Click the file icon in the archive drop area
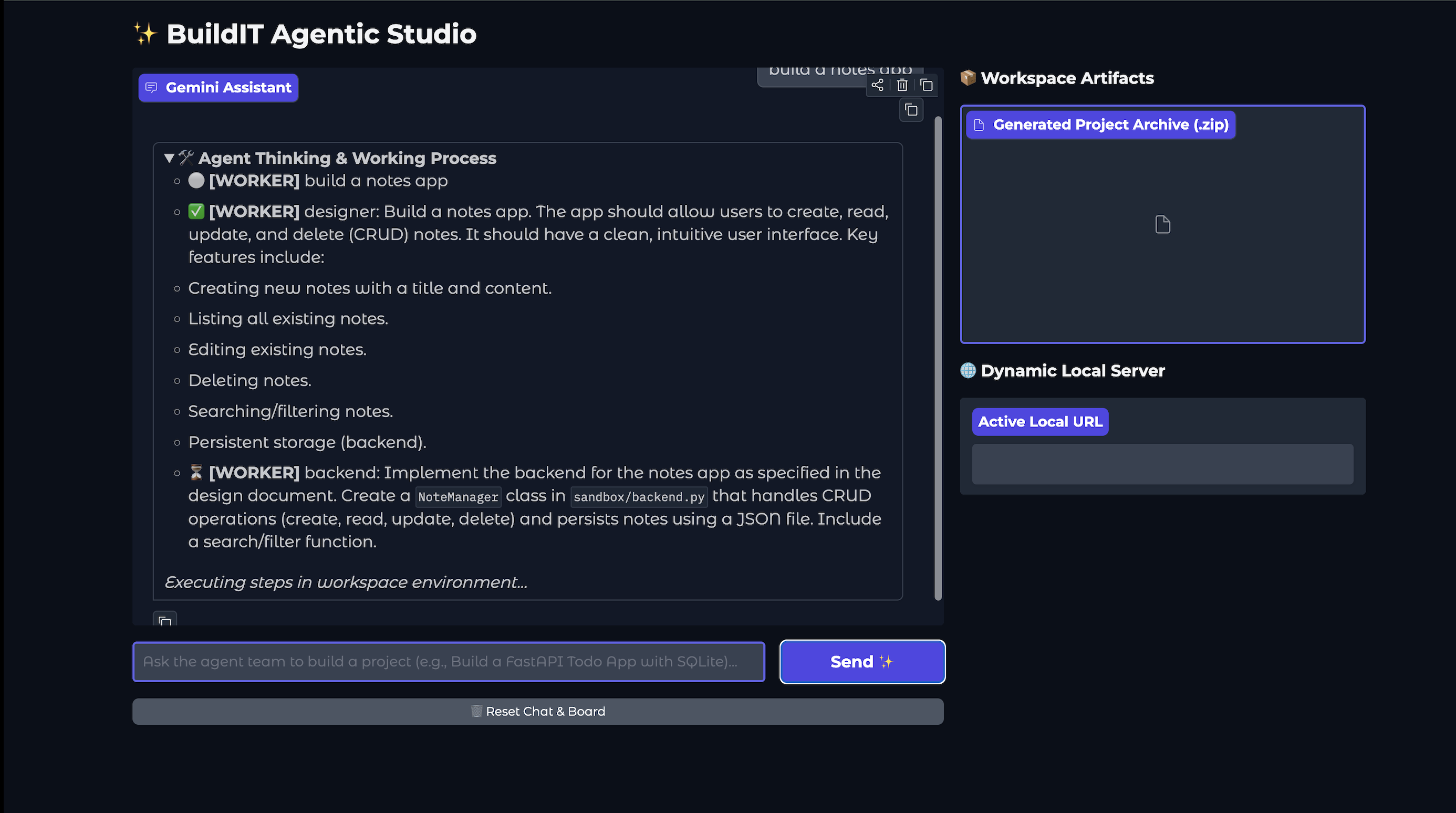 [1163, 224]
